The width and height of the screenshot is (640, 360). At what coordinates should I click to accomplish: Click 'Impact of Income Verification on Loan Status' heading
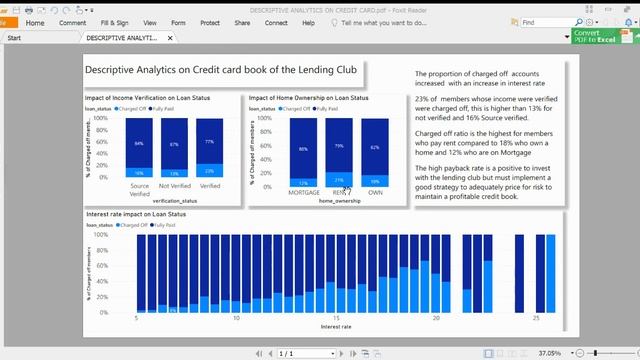[147, 98]
